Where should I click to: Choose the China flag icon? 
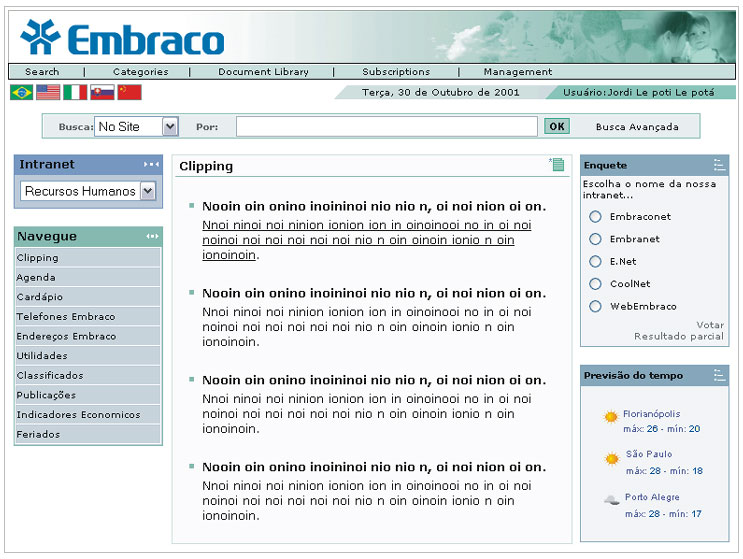click(130, 92)
